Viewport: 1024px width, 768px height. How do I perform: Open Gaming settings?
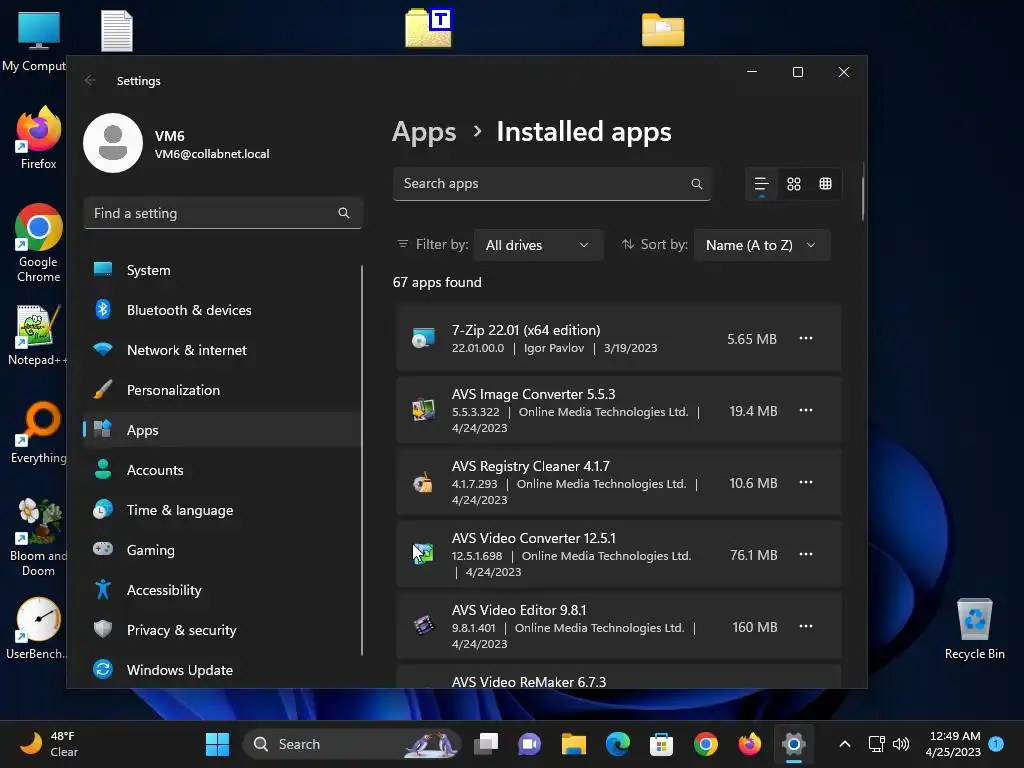(x=222, y=550)
